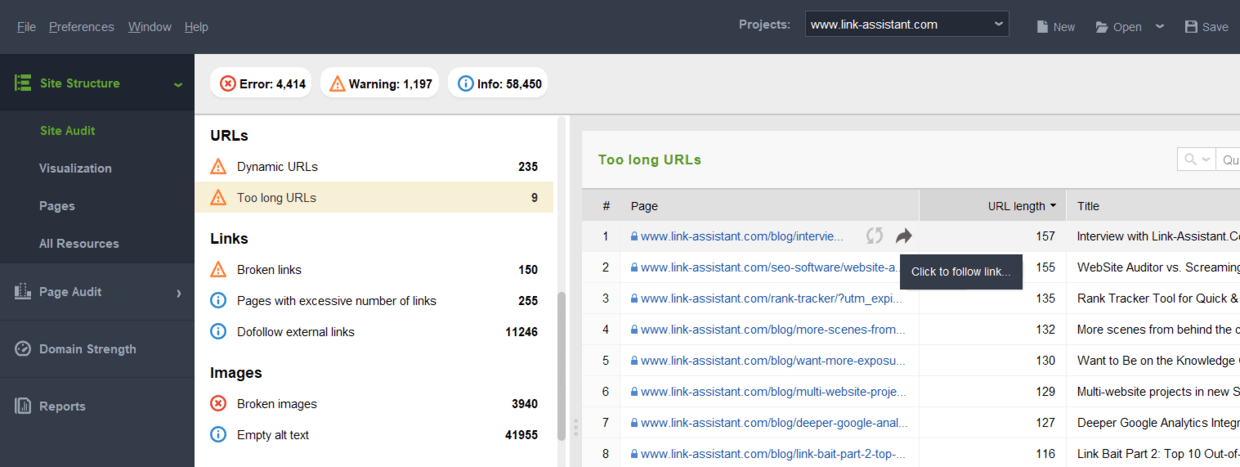This screenshot has height=467, width=1240.
Task: Click the Page Audit sidebar icon
Action: click(x=22, y=292)
